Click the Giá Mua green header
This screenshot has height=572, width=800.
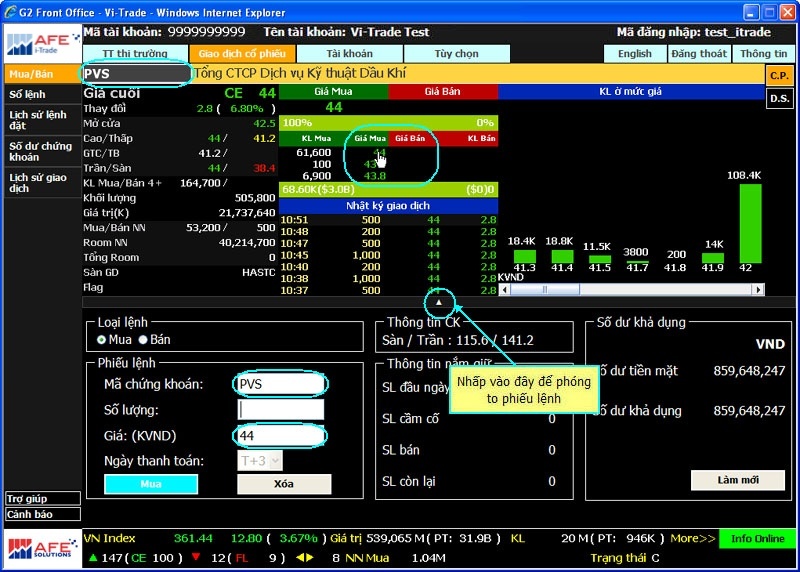pos(333,92)
